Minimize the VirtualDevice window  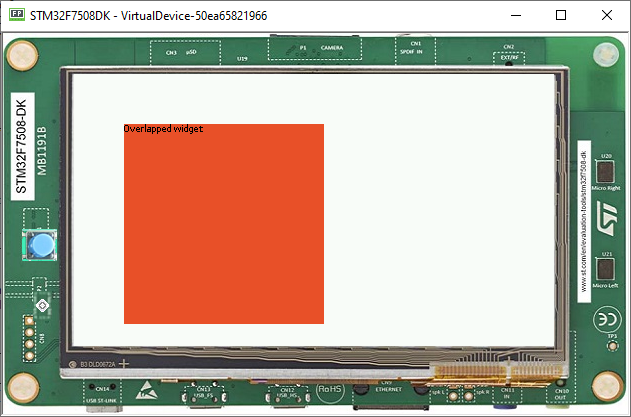point(516,15)
